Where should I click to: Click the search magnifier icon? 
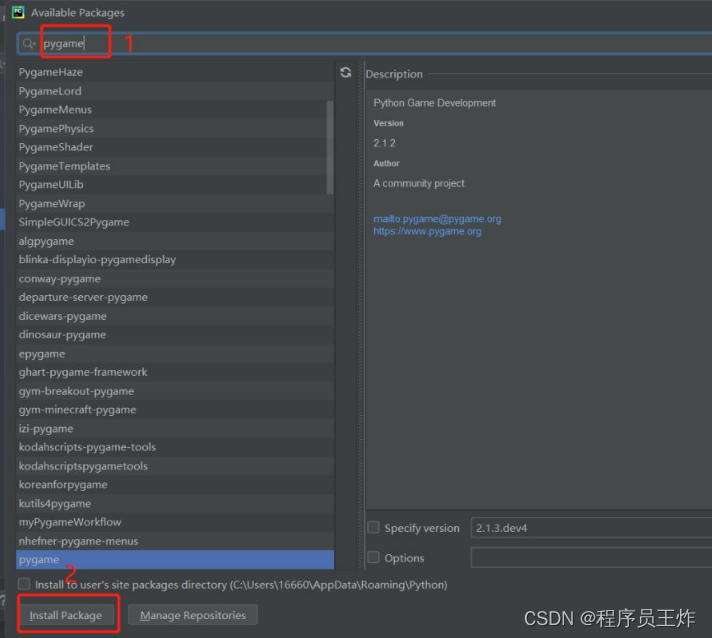[28, 44]
